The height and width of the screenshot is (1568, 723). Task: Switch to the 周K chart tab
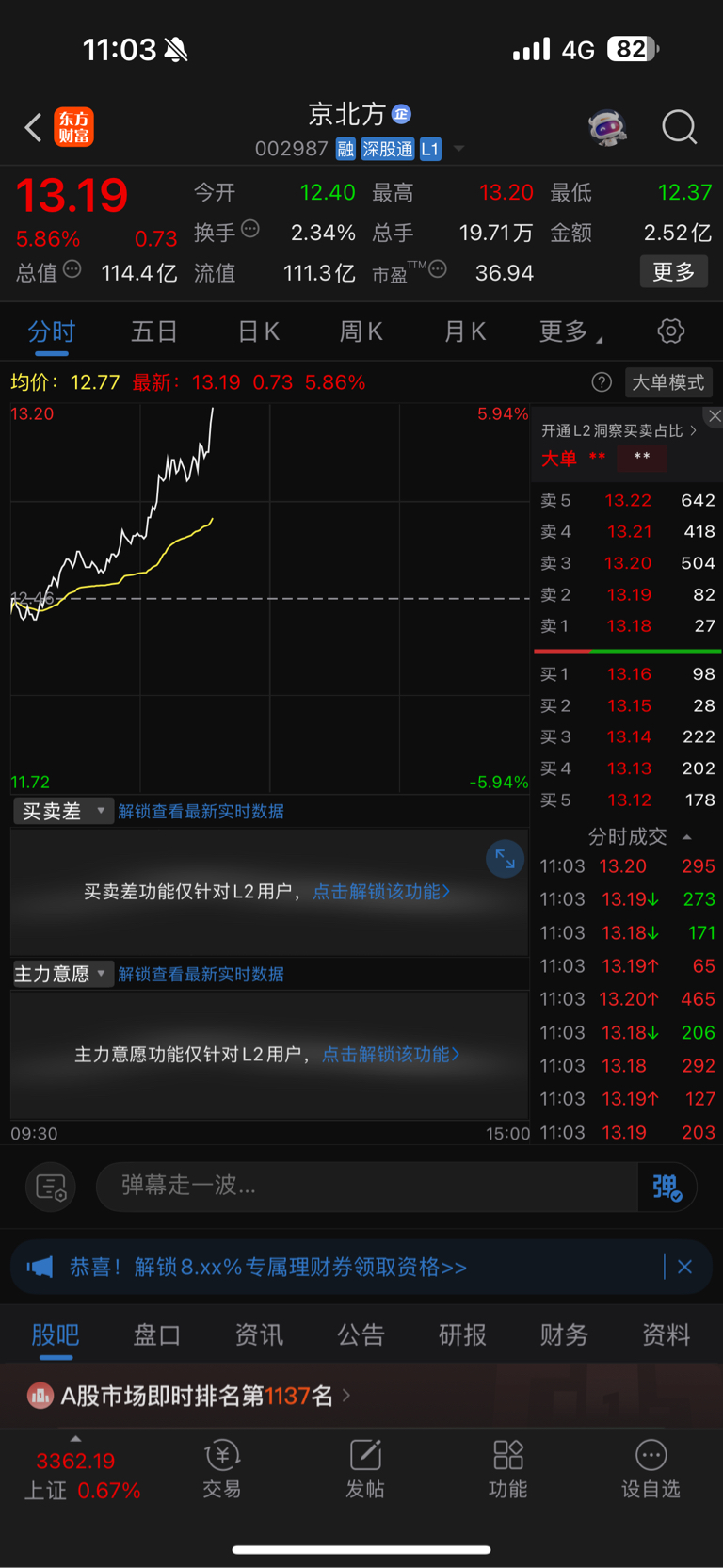361,331
